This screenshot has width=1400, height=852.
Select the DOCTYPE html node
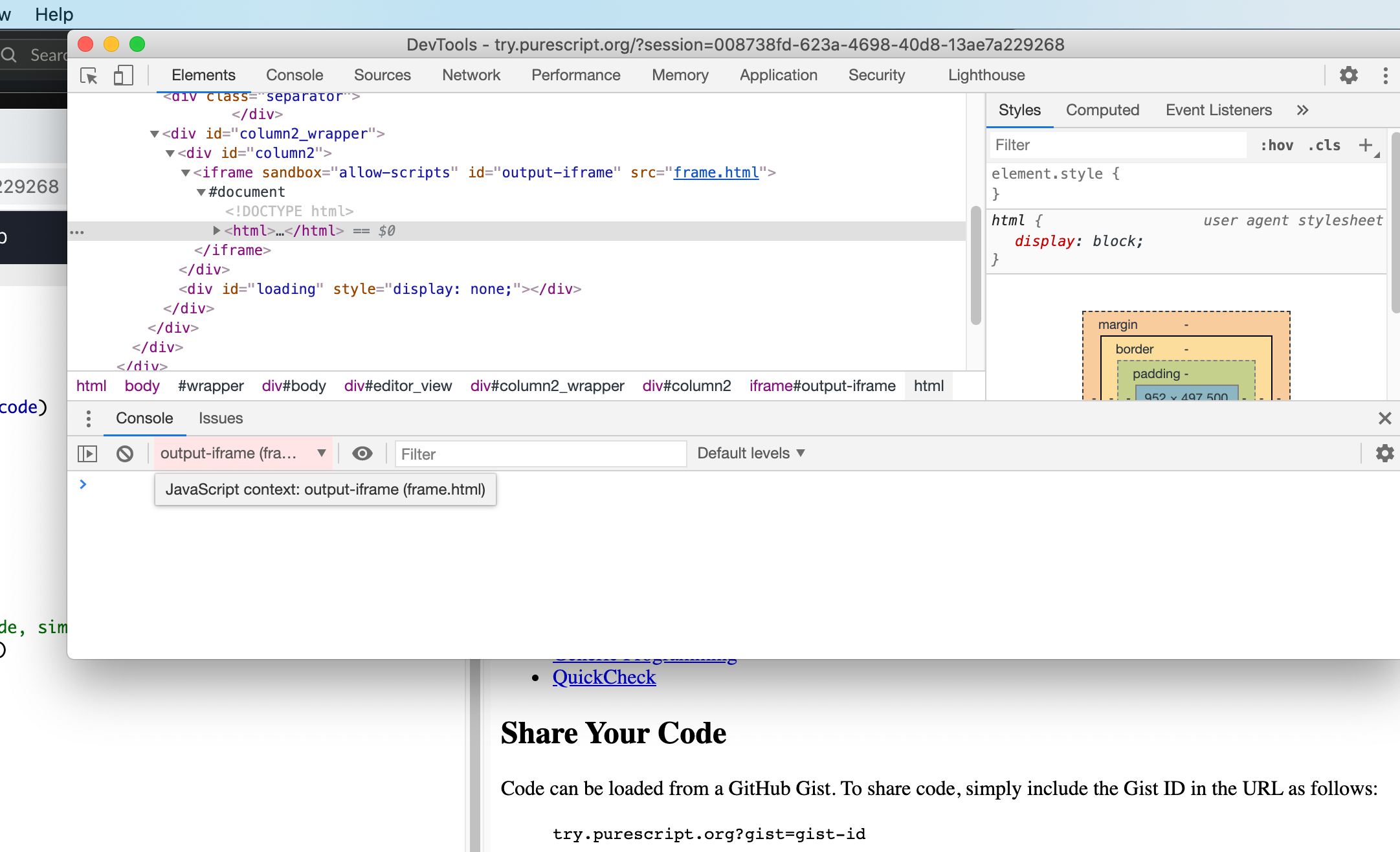(289, 212)
